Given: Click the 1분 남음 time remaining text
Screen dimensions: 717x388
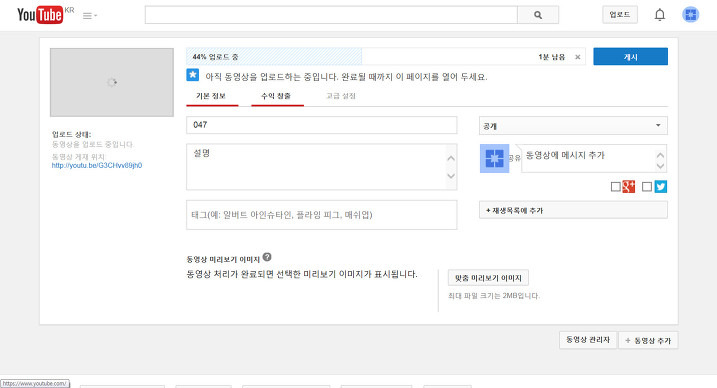Looking at the screenshot, I should coord(551,57).
